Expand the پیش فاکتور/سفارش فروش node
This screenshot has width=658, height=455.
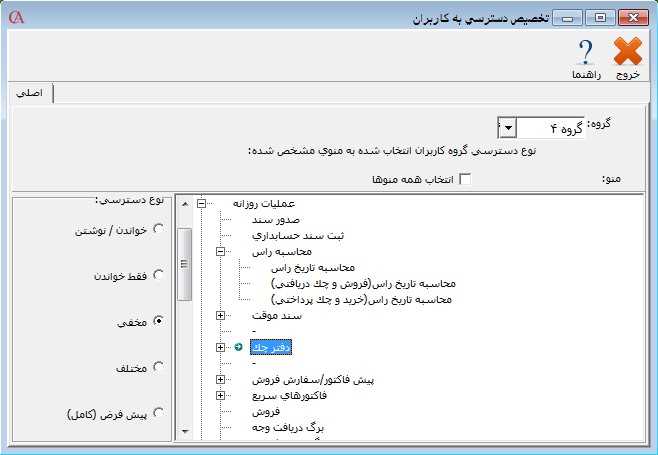point(221,380)
